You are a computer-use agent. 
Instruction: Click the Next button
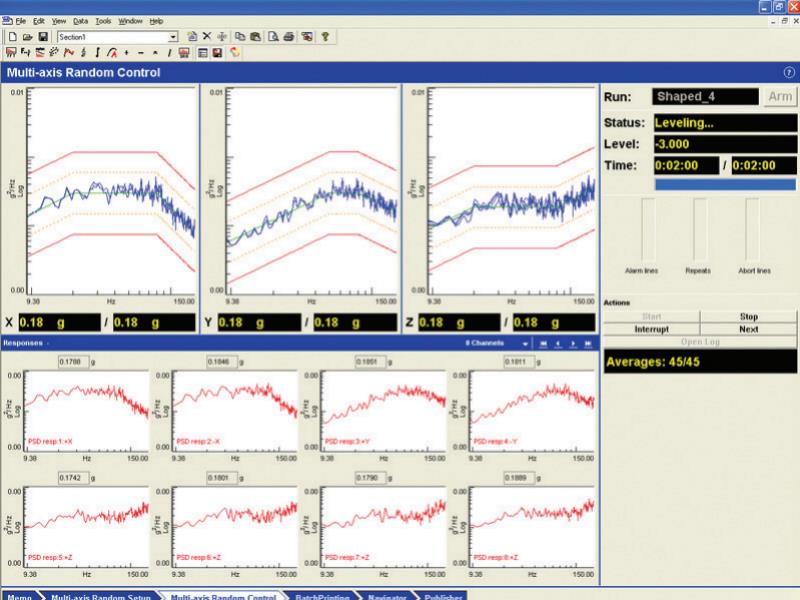pyautogui.click(x=748, y=329)
